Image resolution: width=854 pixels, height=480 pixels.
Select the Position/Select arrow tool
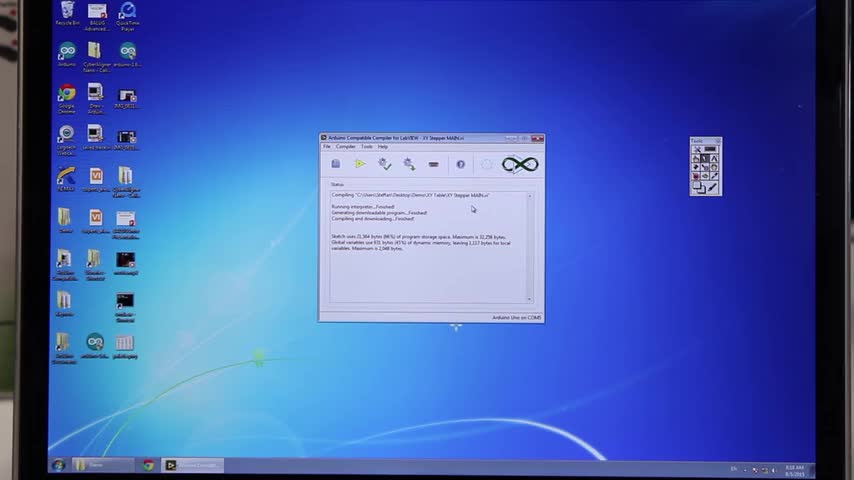click(x=705, y=159)
